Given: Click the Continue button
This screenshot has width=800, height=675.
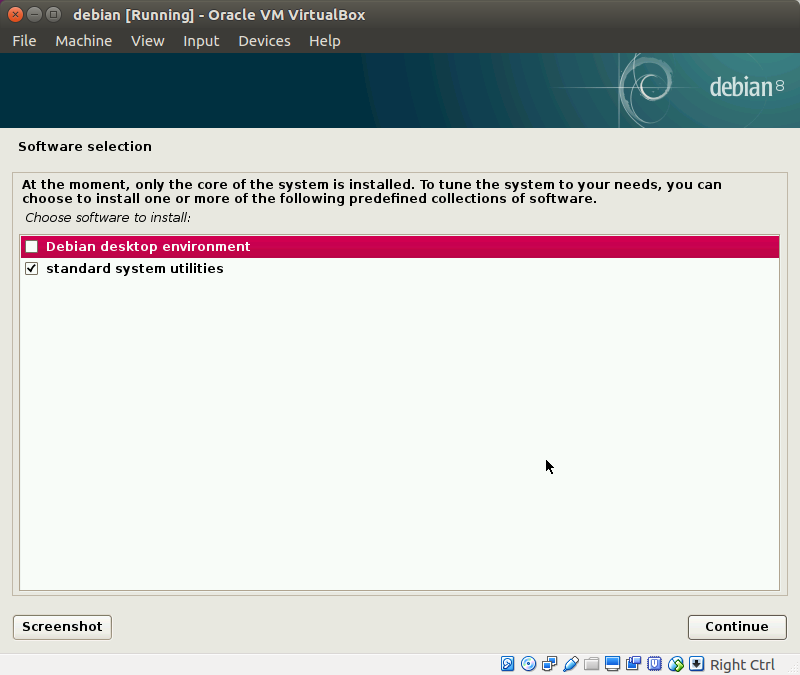Looking at the screenshot, I should (737, 627).
